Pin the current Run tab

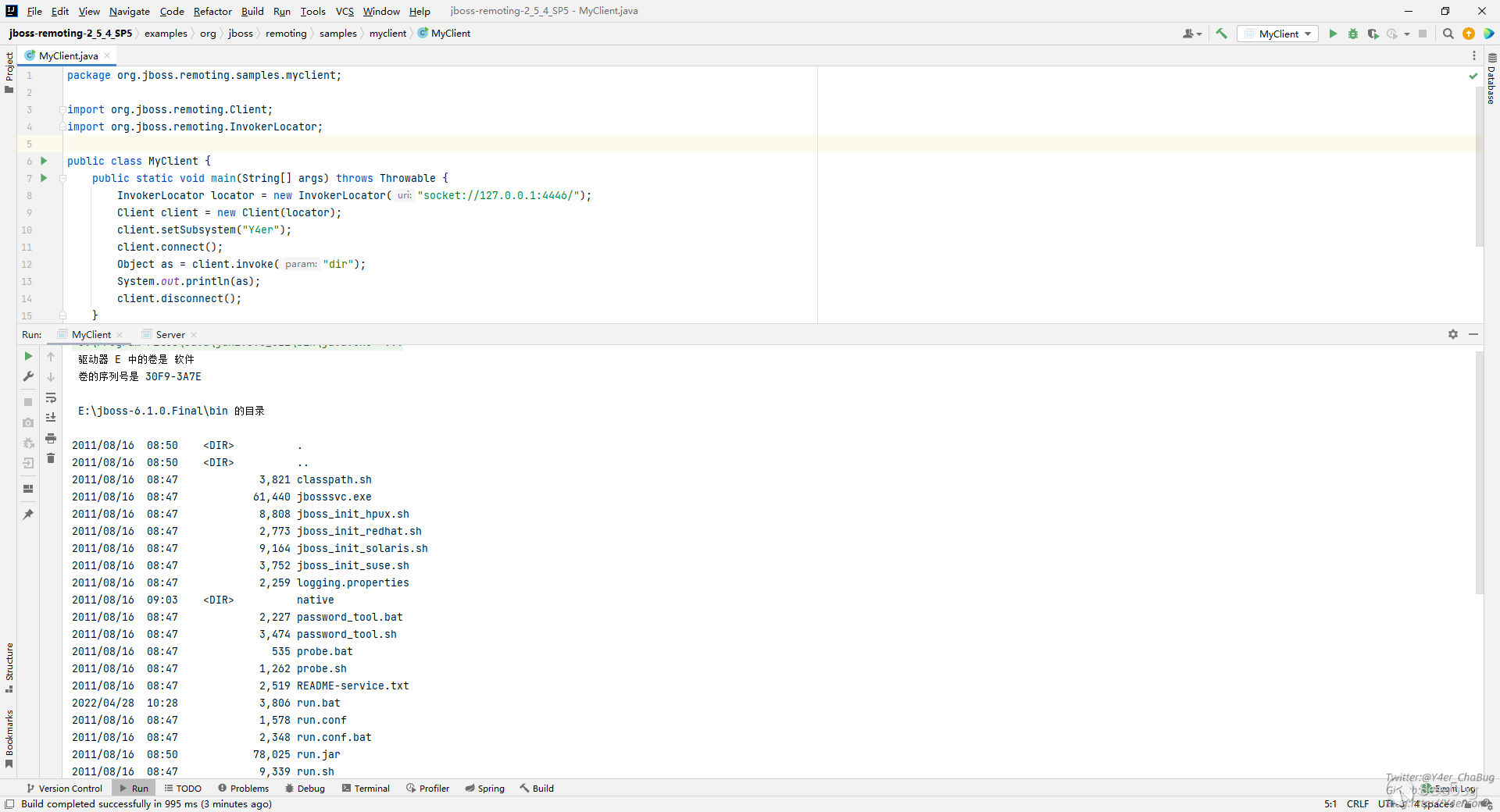[x=28, y=515]
